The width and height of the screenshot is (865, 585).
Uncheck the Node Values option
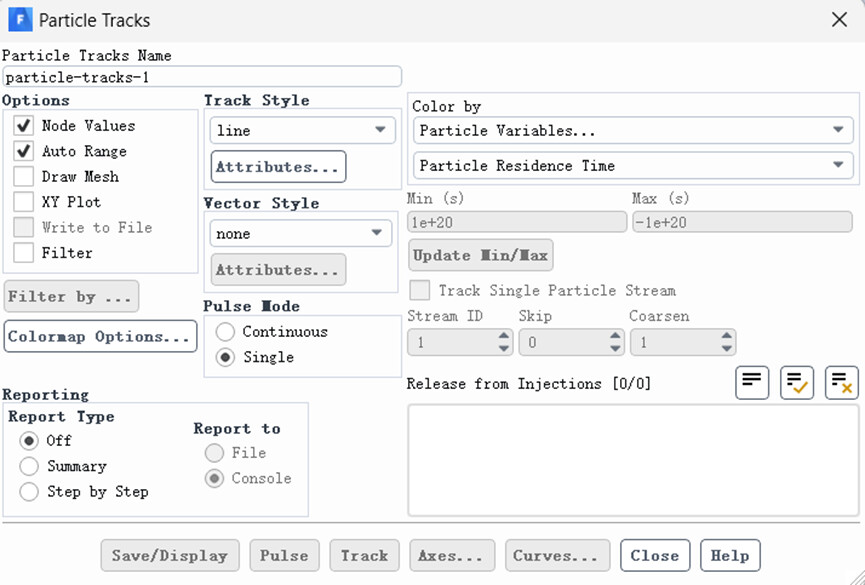[24, 126]
